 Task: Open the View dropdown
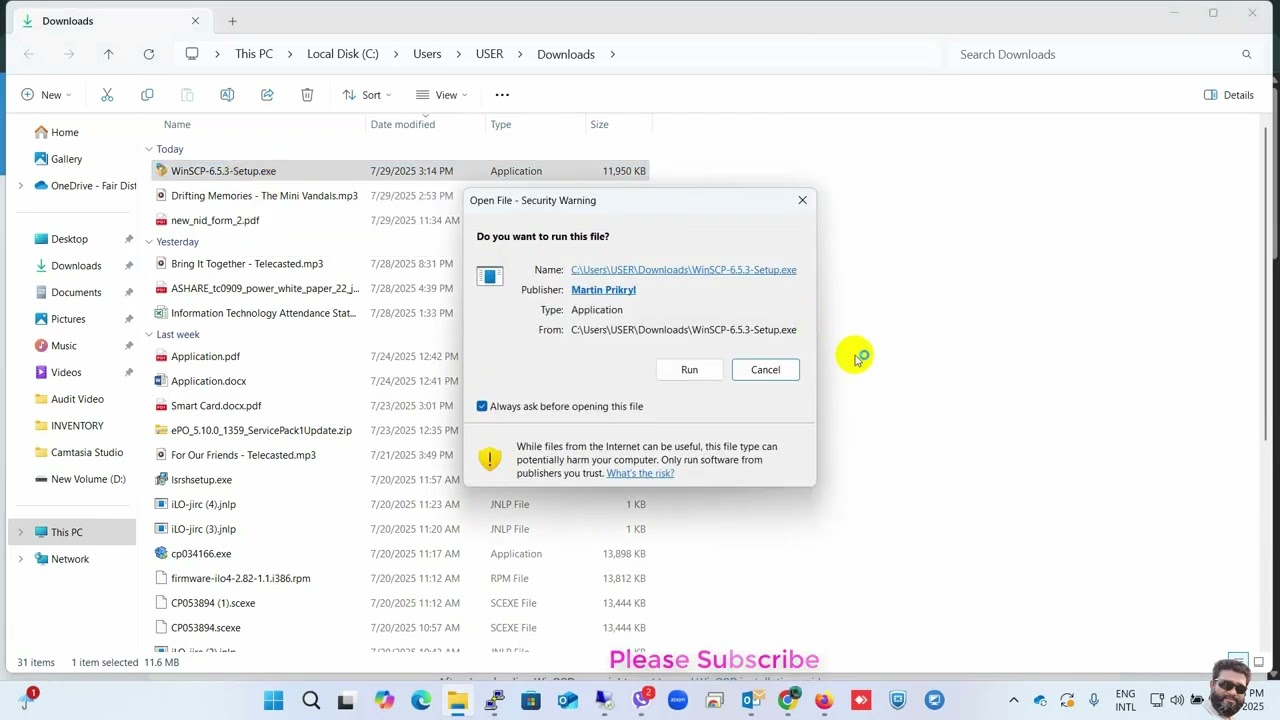[441, 95]
